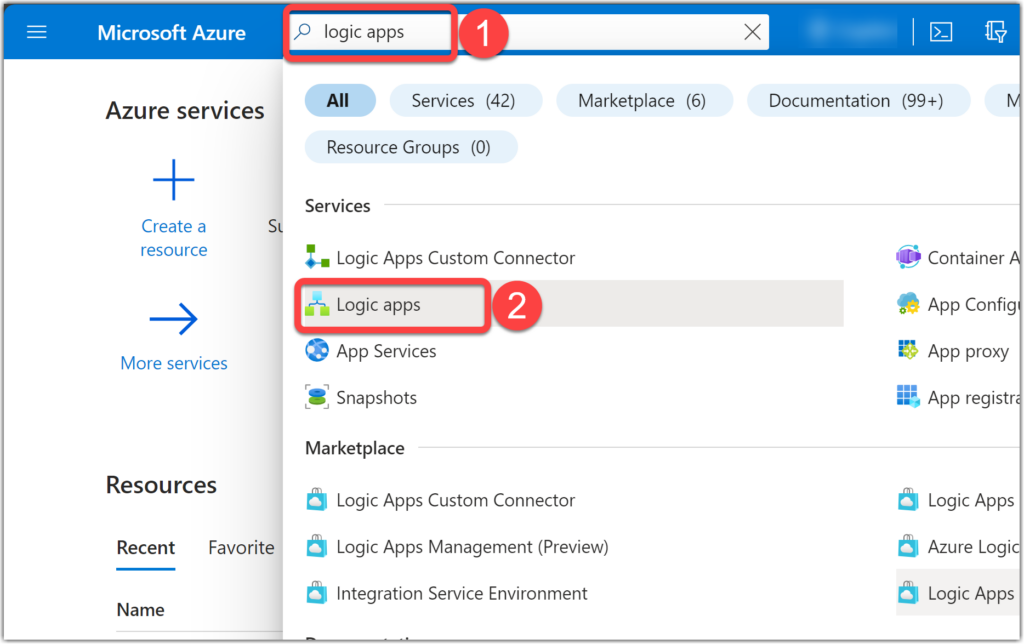Viewport: 1024px width, 644px height.
Task: Open the directories and subscriptions filter icon
Action: coord(995,32)
